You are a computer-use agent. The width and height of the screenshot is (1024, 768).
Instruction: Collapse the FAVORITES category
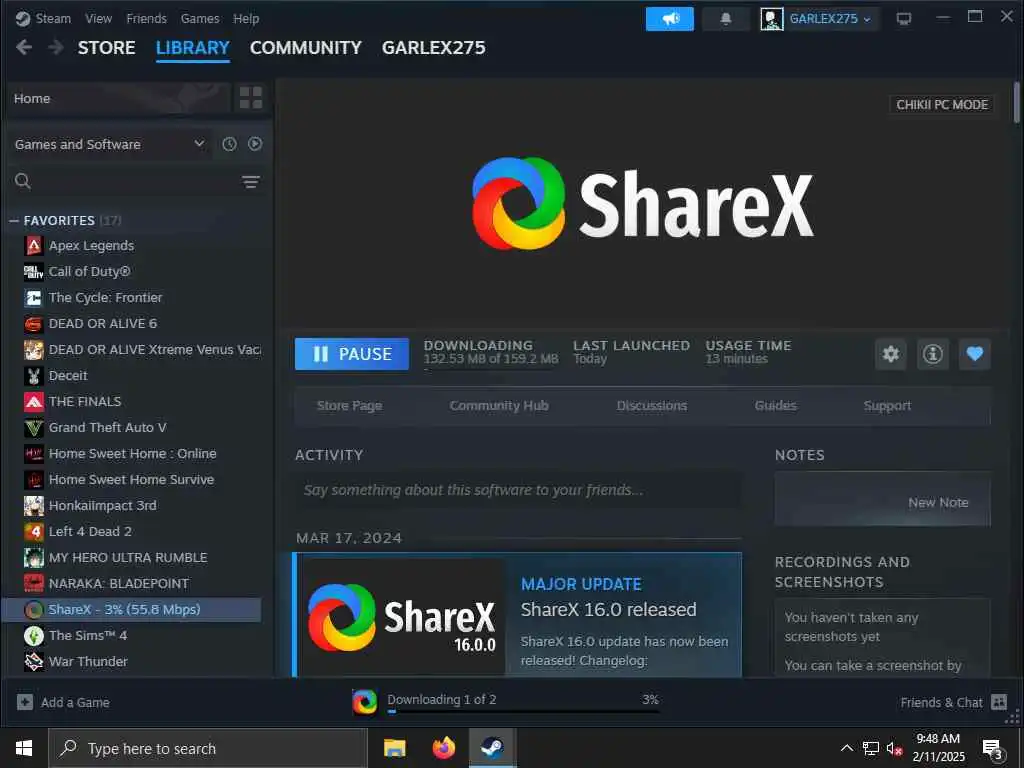[14, 221]
